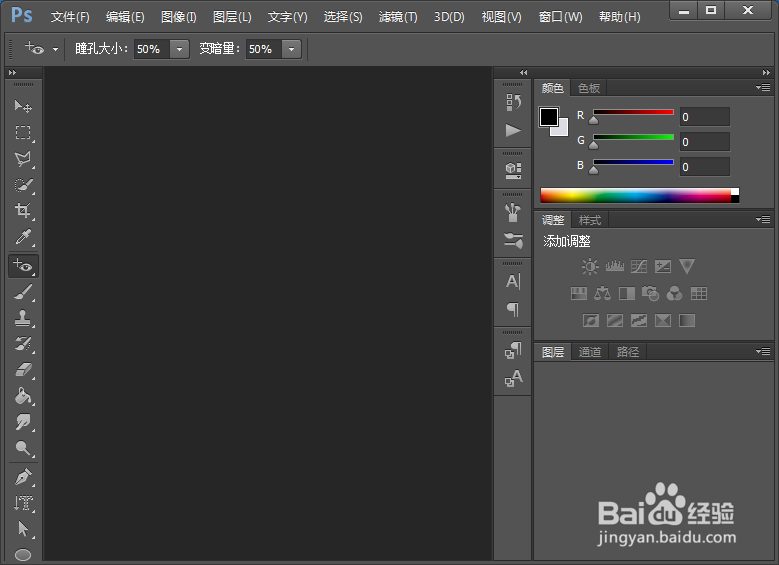This screenshot has width=779, height=565.
Task: Open the darken amount (变暗量) dropdown
Action: 292,49
